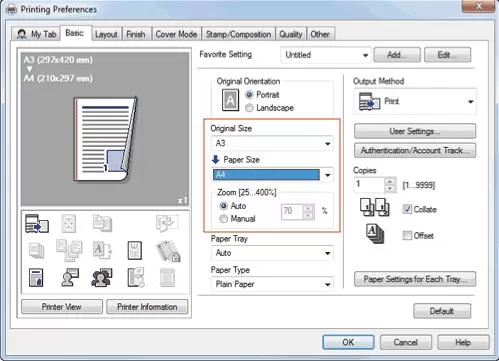Select Portrait orientation

(x=249, y=95)
